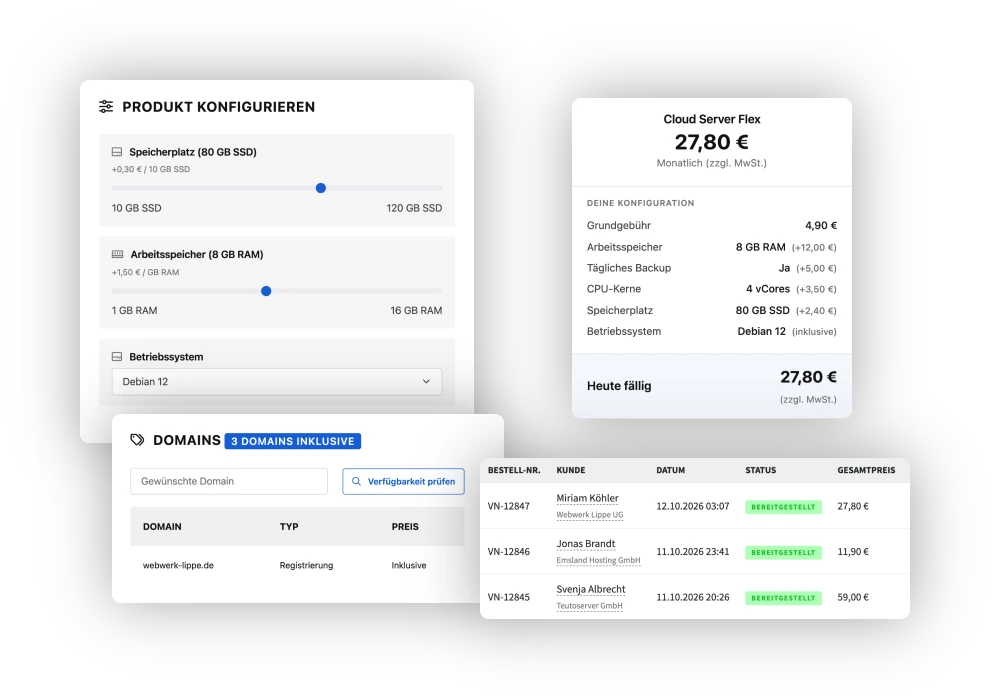The width and height of the screenshot is (1000, 700).
Task: Click the storage icon next to Speicherplatz
Action: tap(117, 152)
